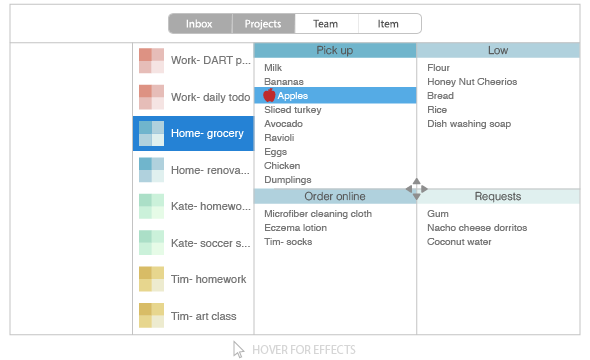Click the yellow icon beside Tim- homework

[151, 279]
